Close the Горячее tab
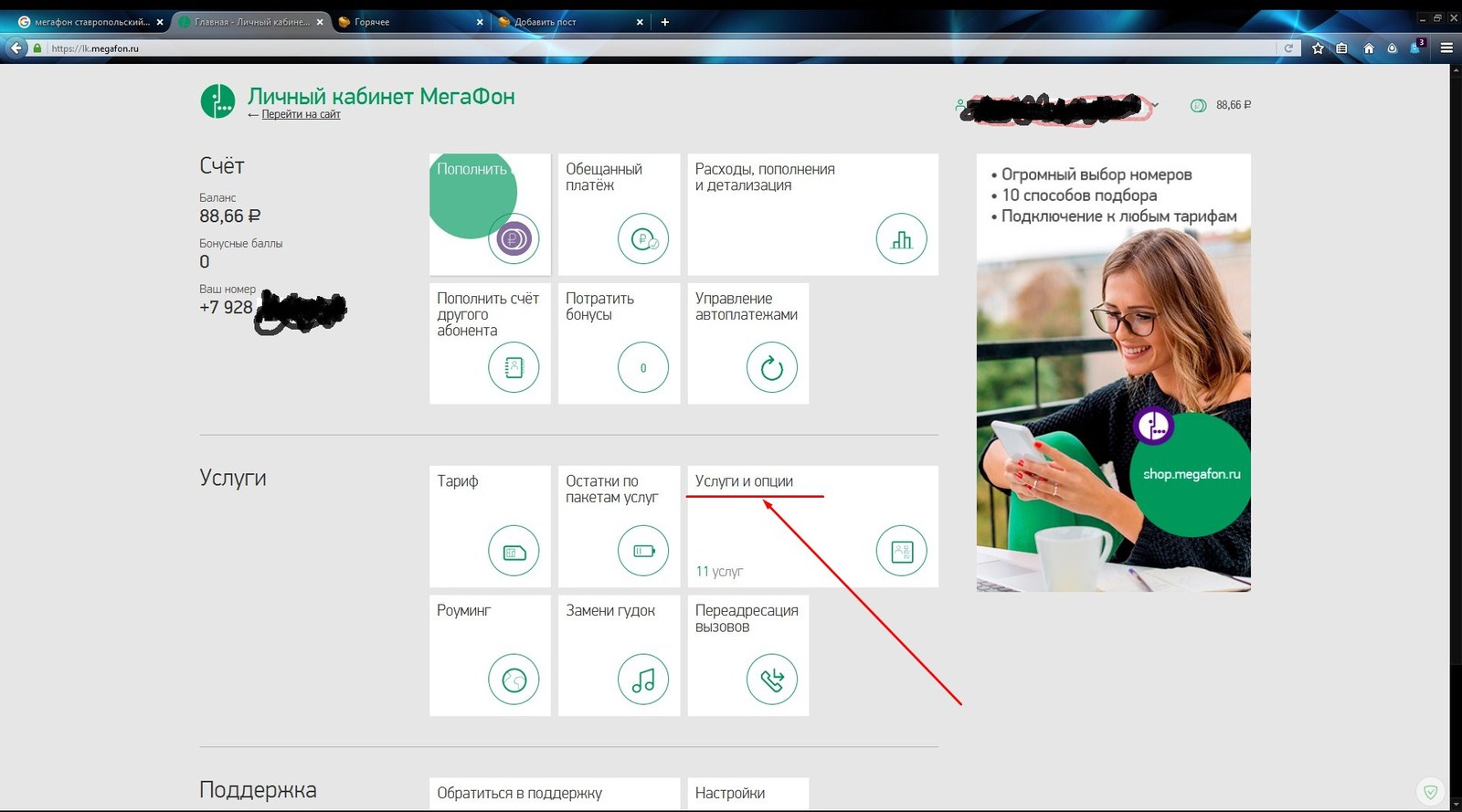Viewport: 1462px width, 812px height. point(480,22)
